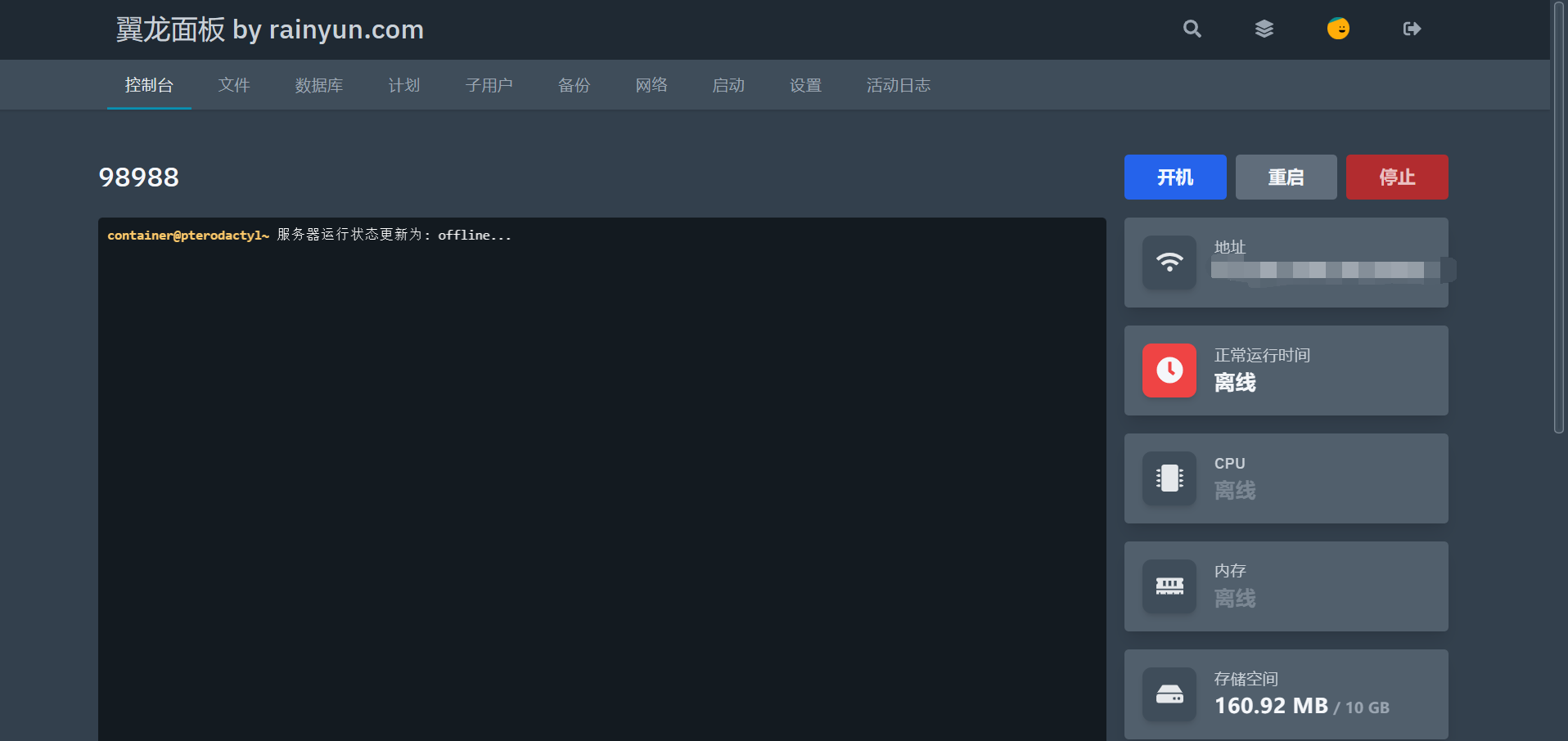The image size is (1568, 741).
Task: Click the logout arrow icon
Action: (1412, 29)
